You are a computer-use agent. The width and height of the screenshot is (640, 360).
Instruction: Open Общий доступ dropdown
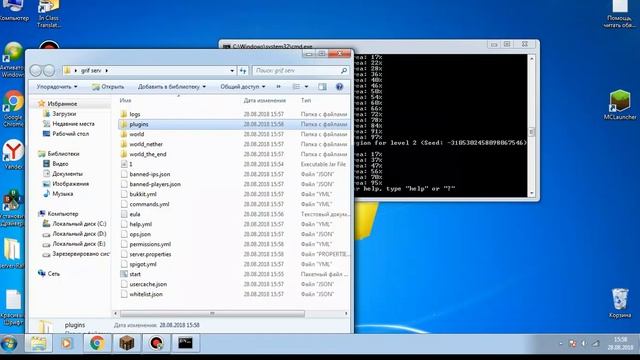(x=242, y=87)
